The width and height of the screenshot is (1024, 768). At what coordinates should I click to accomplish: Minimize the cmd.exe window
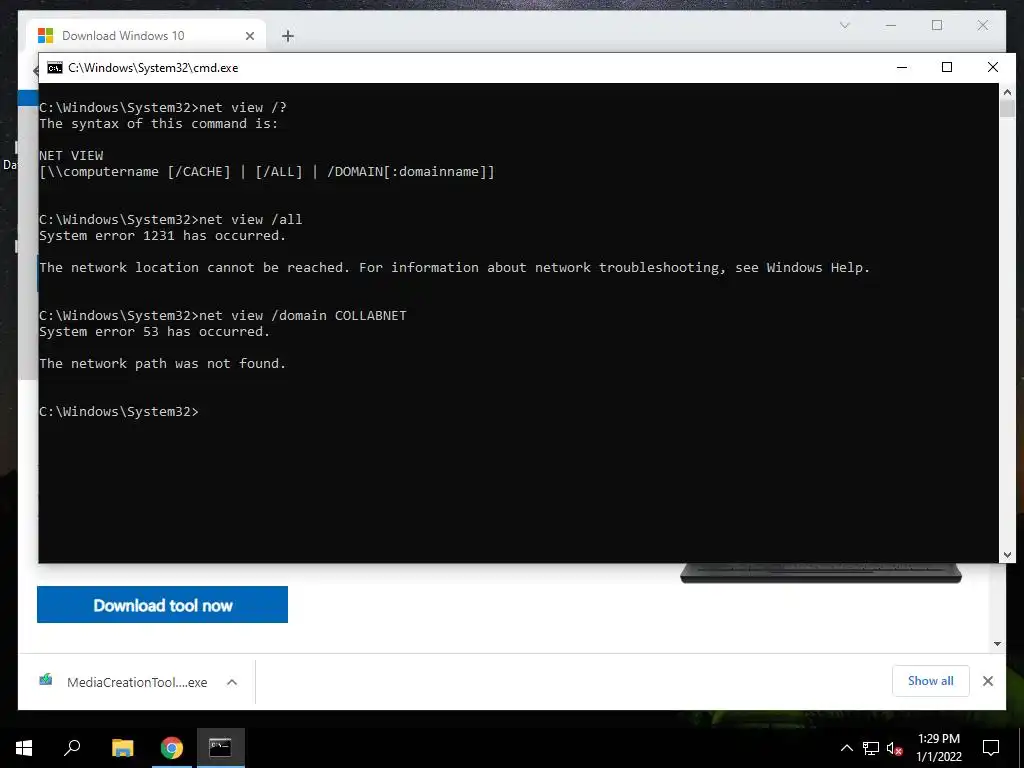tap(902, 67)
